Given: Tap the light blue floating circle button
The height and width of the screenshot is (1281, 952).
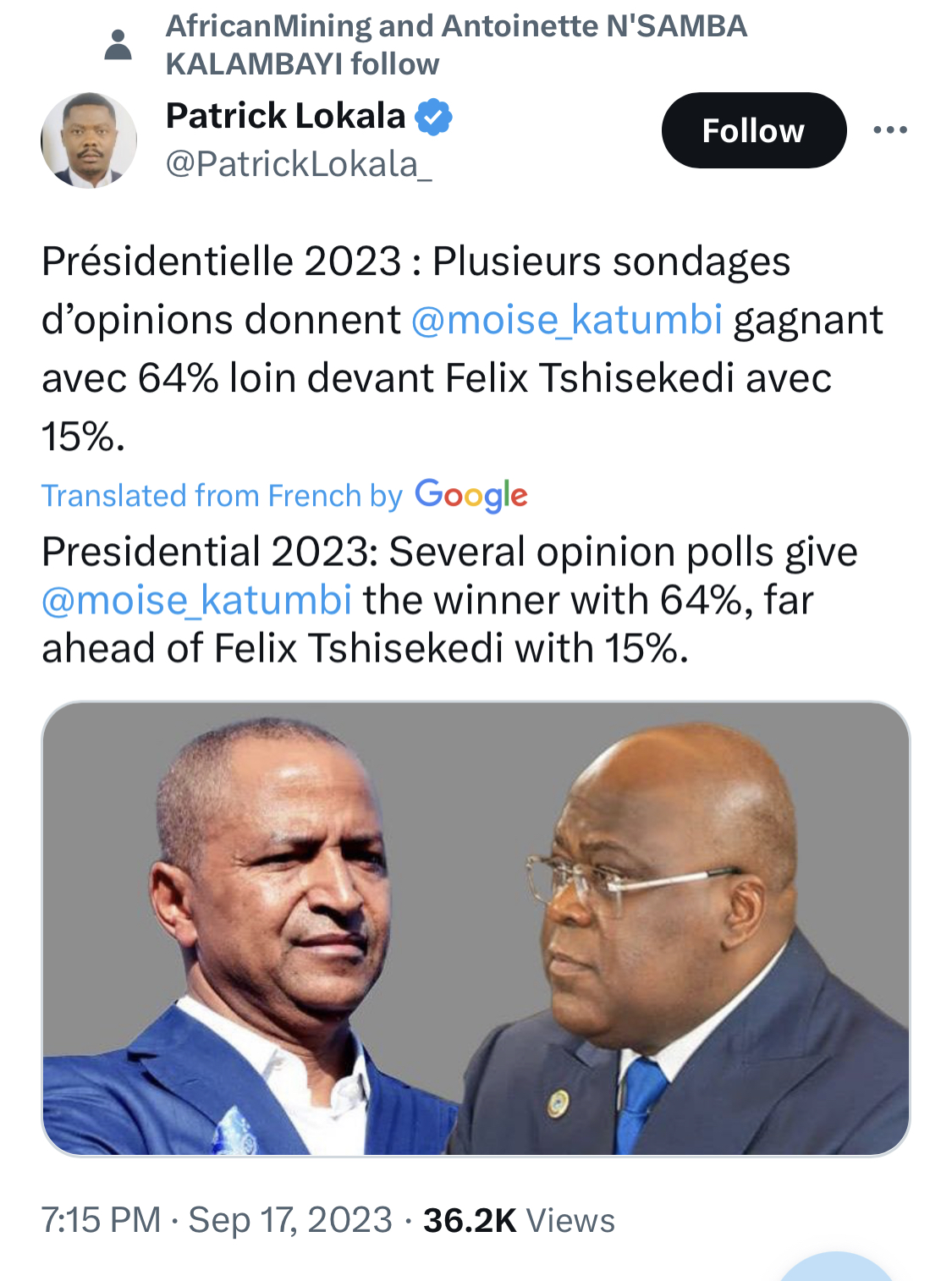Looking at the screenshot, I should coord(835,1269).
